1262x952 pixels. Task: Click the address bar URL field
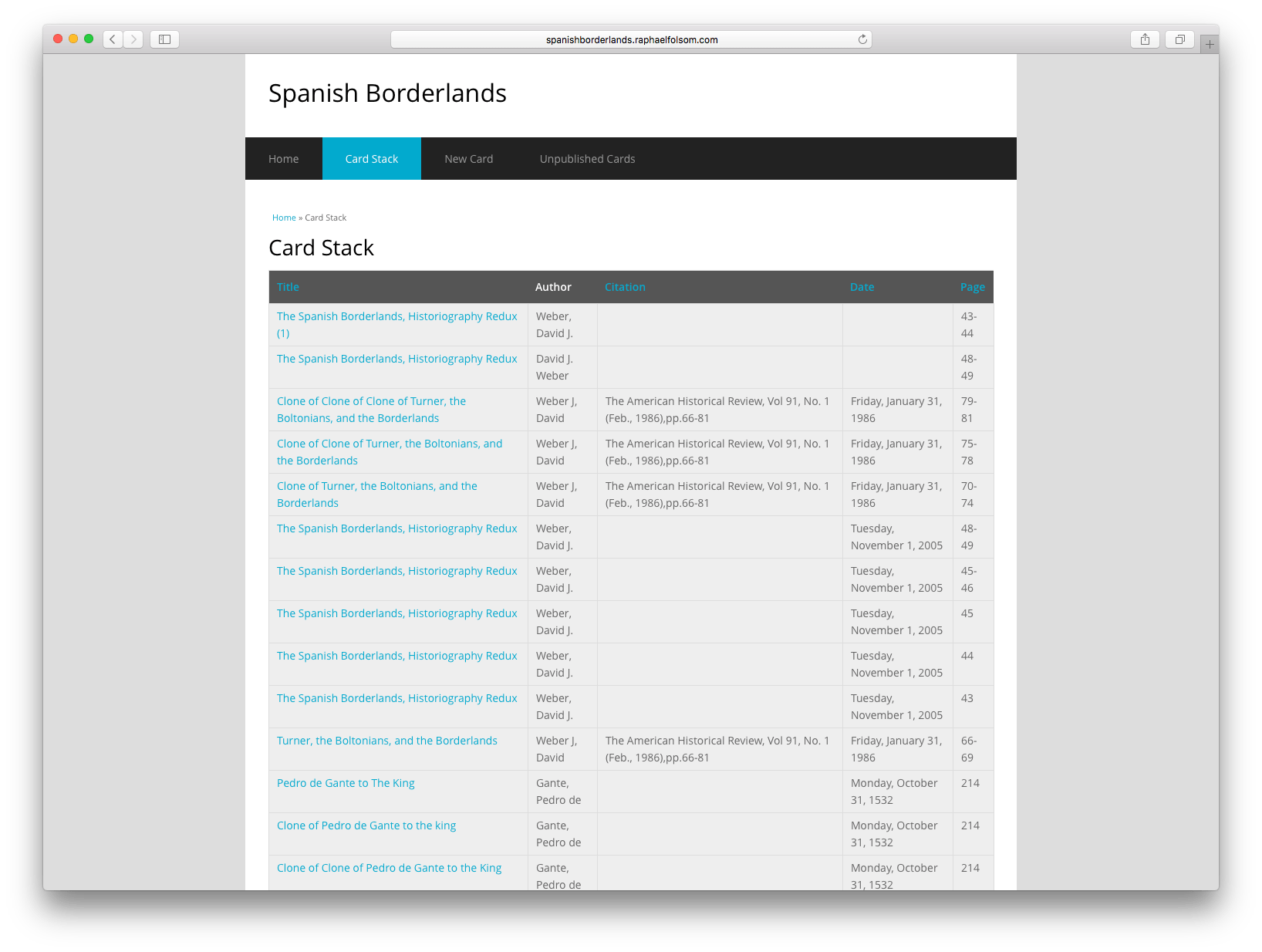631,39
